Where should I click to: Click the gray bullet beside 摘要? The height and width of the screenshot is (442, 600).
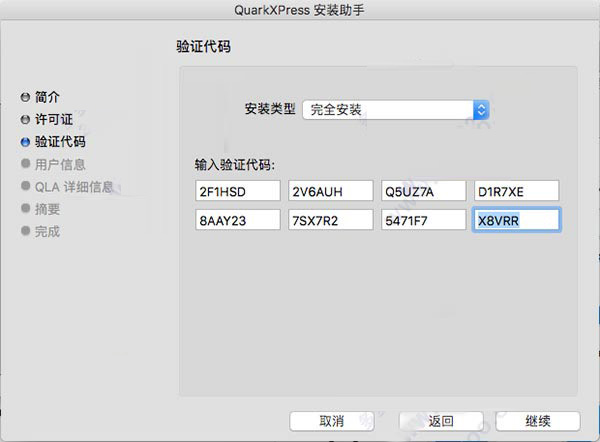point(25,208)
